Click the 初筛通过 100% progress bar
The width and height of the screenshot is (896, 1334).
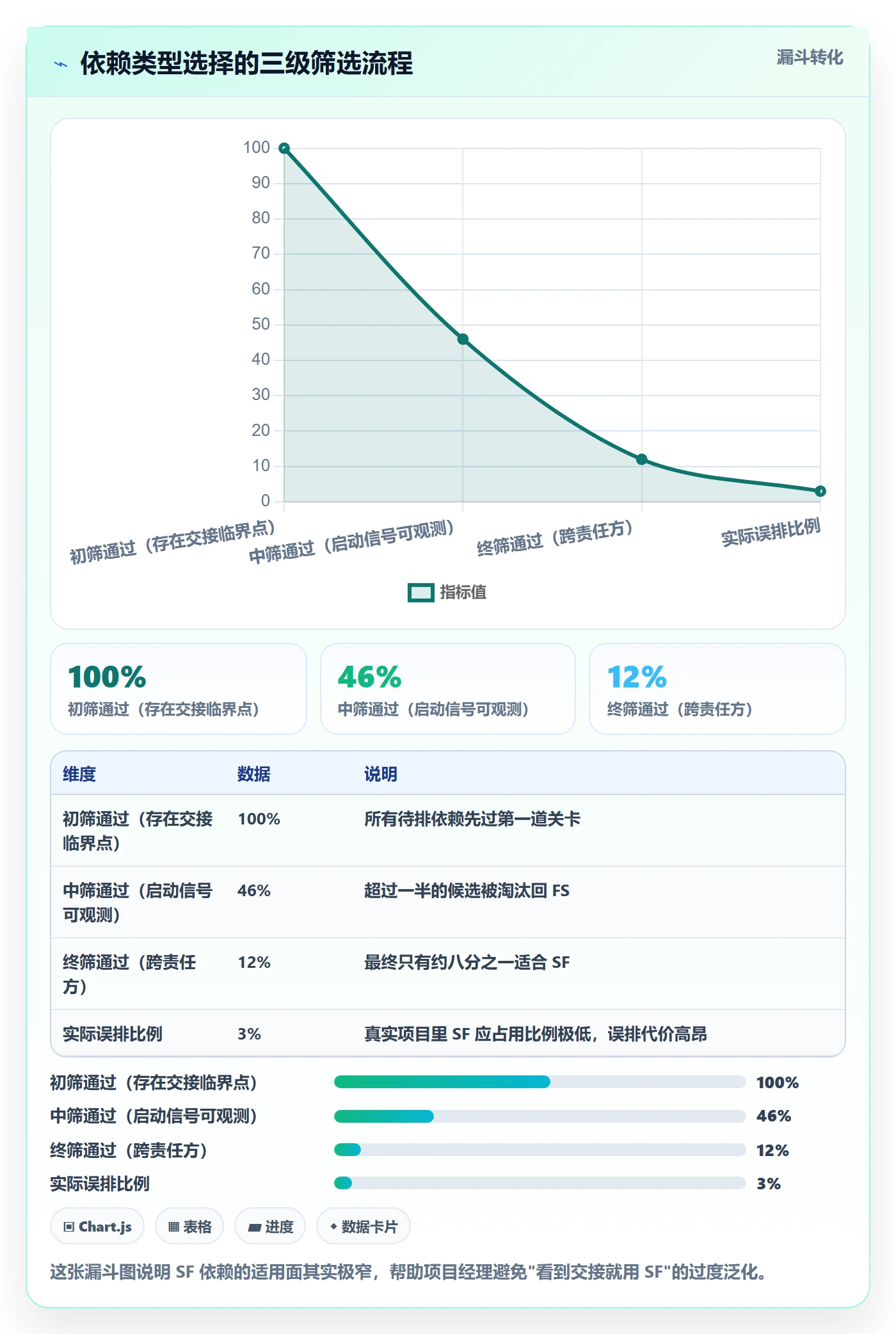(x=540, y=1082)
